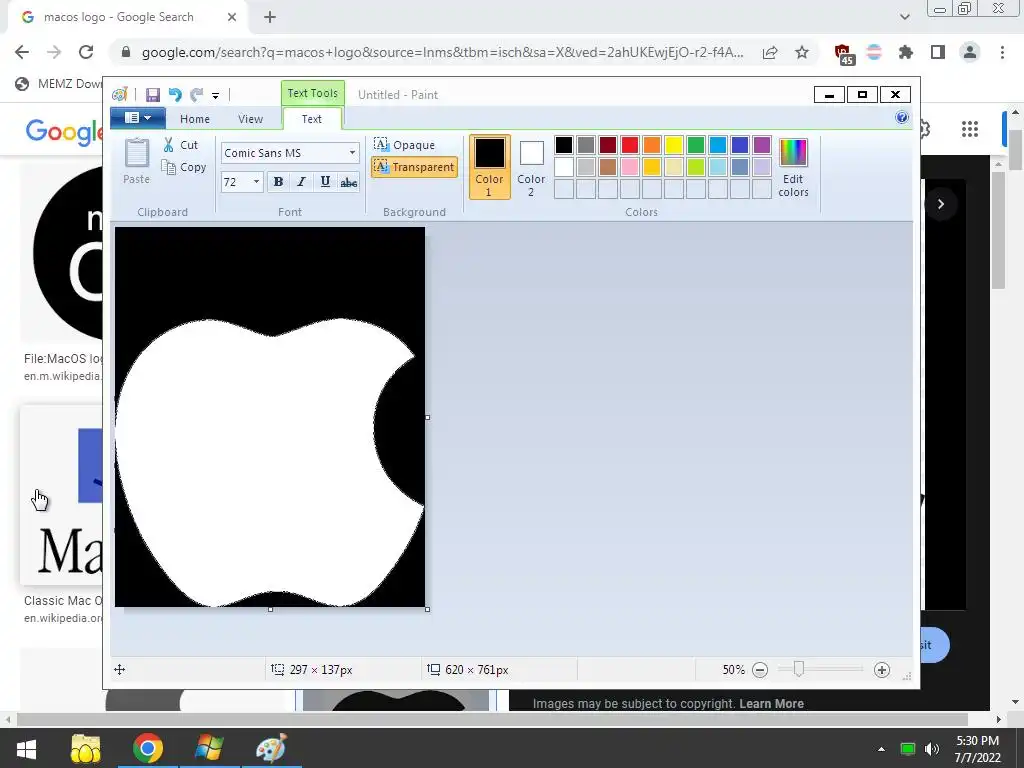1024x768 pixels.
Task: Open the Classic Mac OS image result
Action: tap(62, 496)
